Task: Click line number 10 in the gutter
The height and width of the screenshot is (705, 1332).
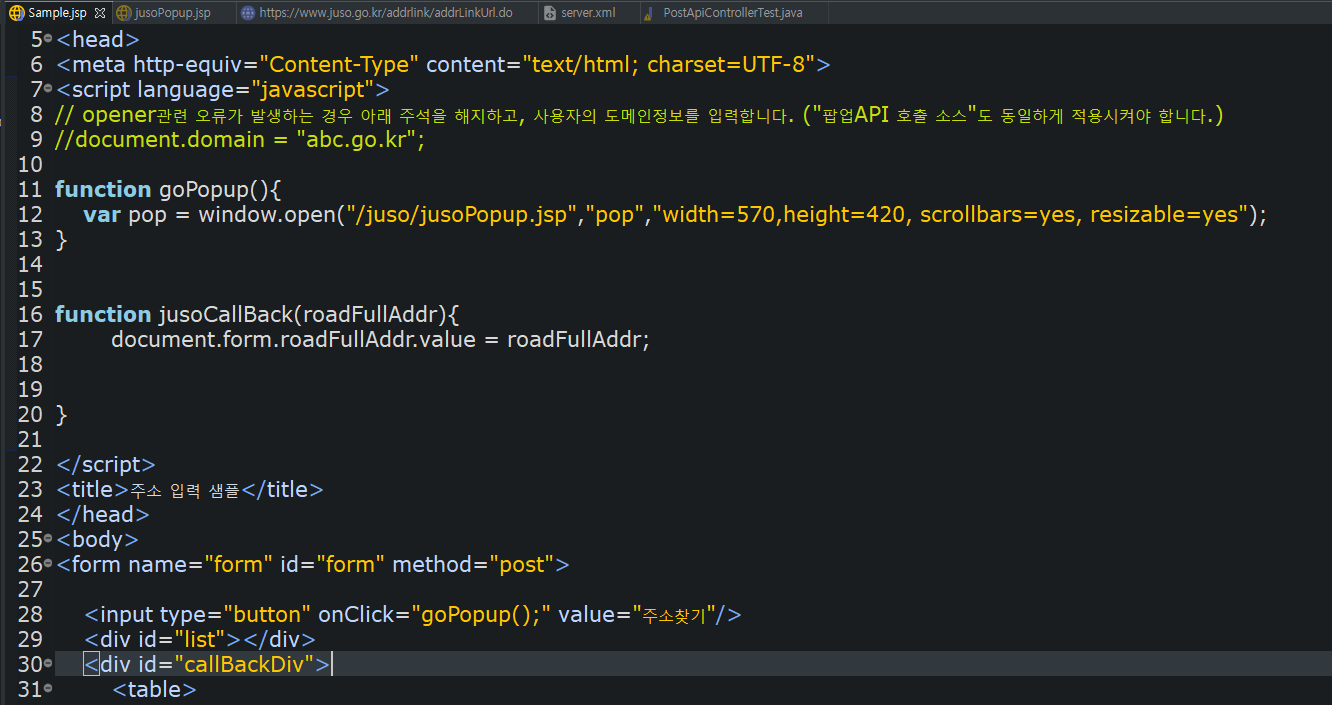Action: click(x=30, y=165)
